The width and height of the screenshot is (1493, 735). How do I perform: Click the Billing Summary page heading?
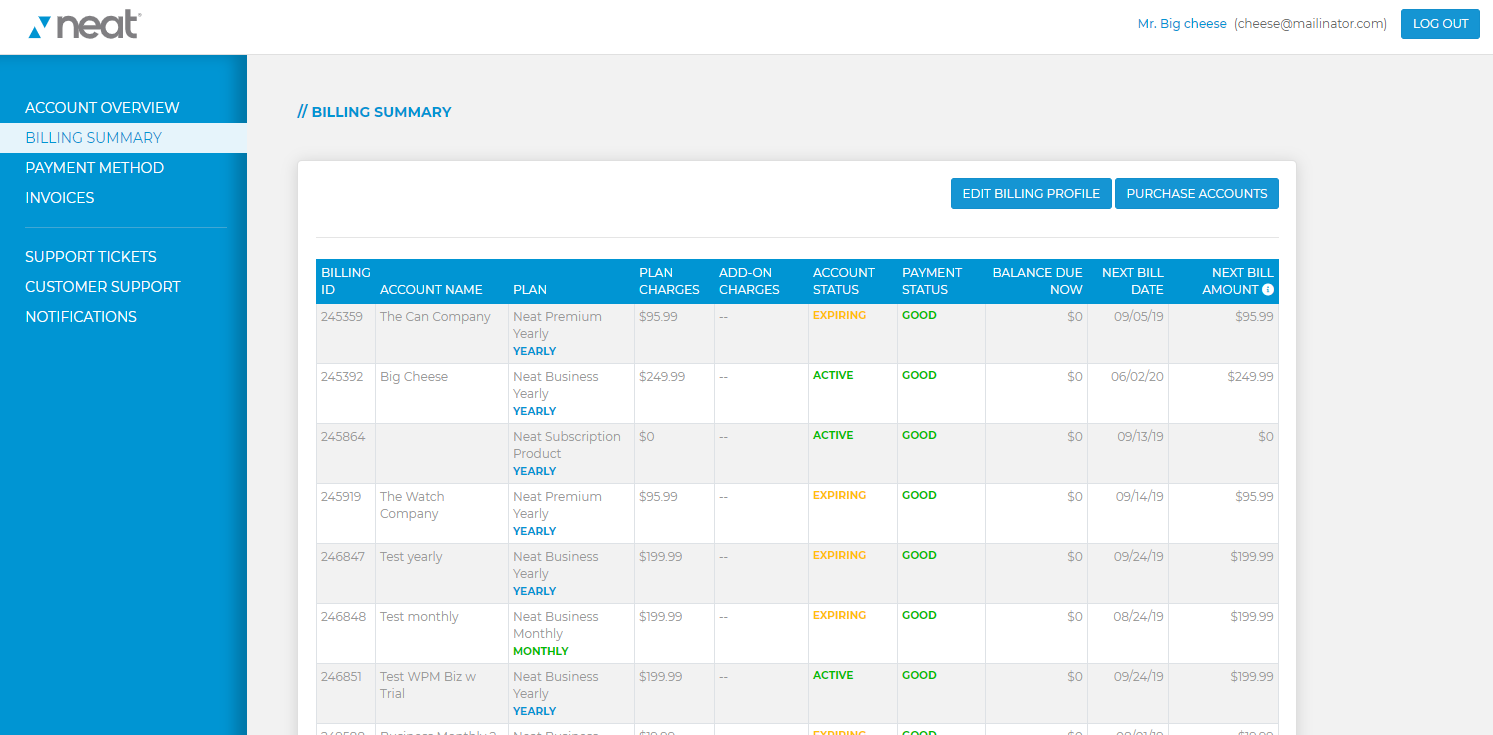(375, 112)
